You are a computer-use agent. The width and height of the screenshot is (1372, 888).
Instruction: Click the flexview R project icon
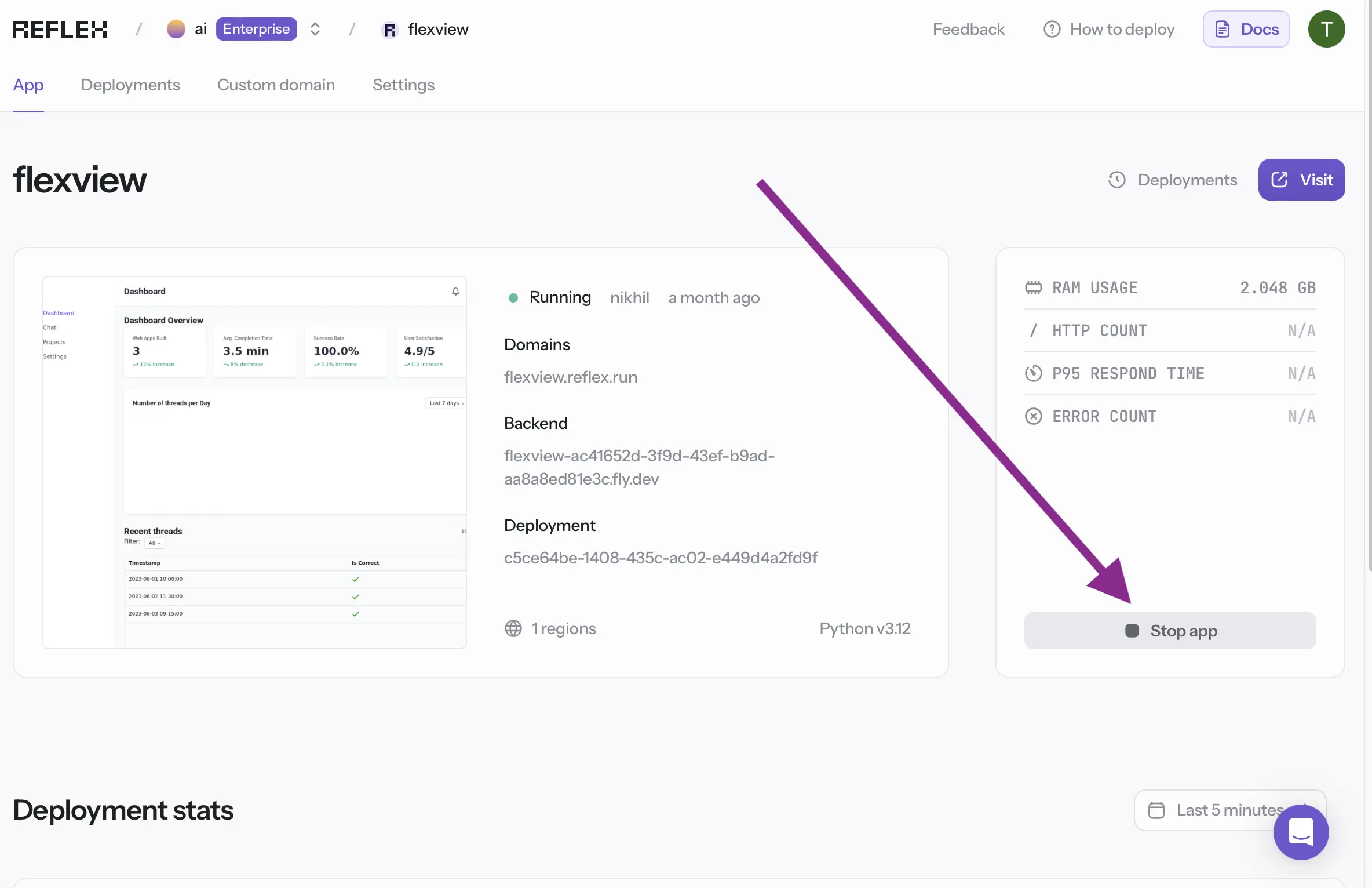390,30
